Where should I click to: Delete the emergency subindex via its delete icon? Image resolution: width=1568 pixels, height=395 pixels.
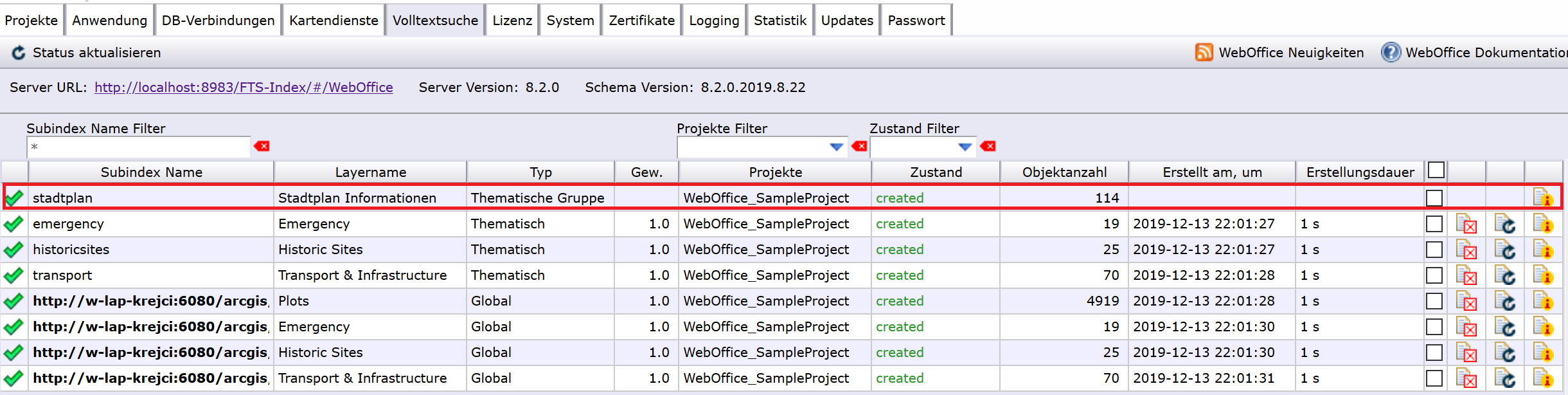click(1466, 225)
